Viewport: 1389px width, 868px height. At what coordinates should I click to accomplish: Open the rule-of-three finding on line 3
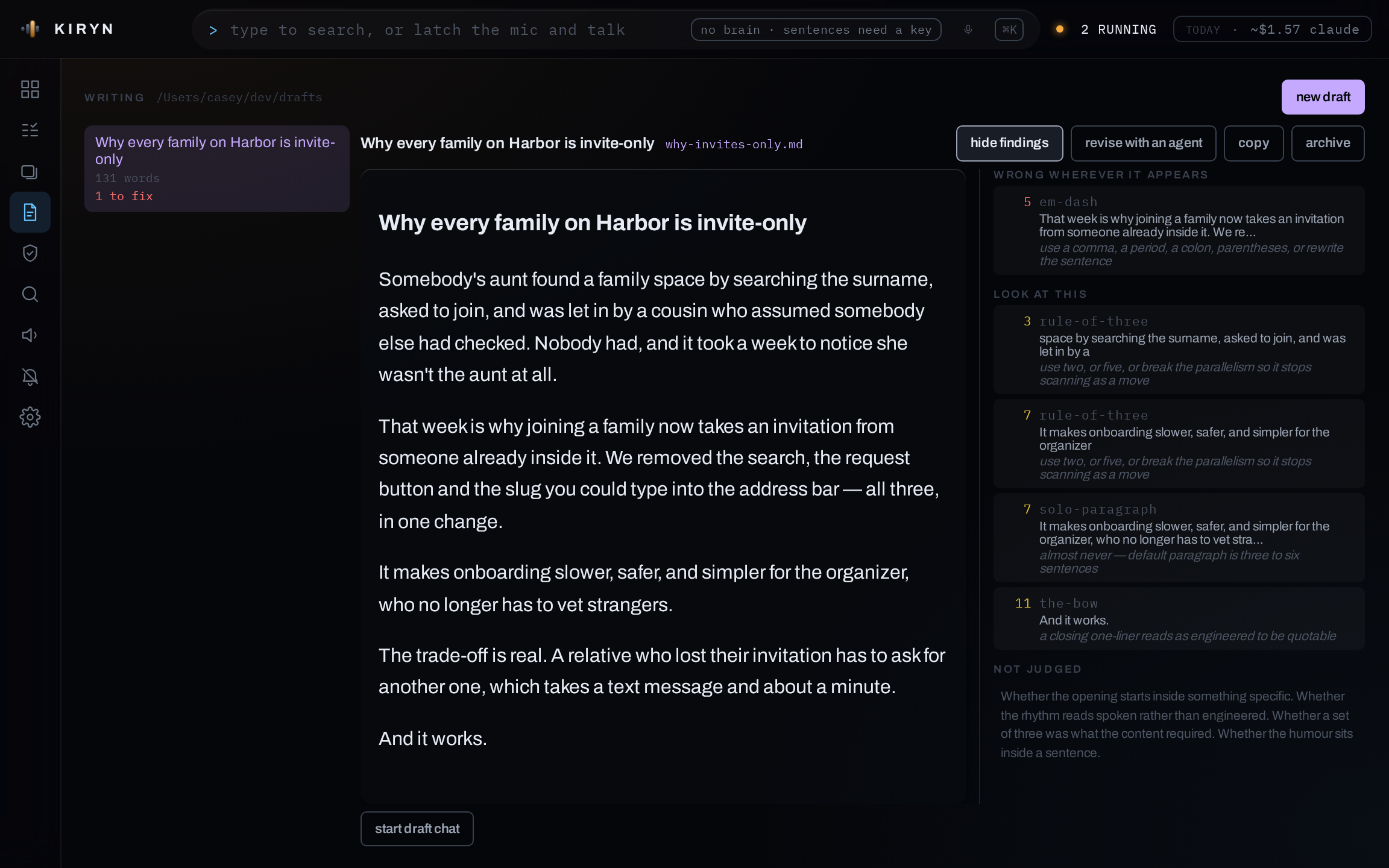tap(1179, 350)
